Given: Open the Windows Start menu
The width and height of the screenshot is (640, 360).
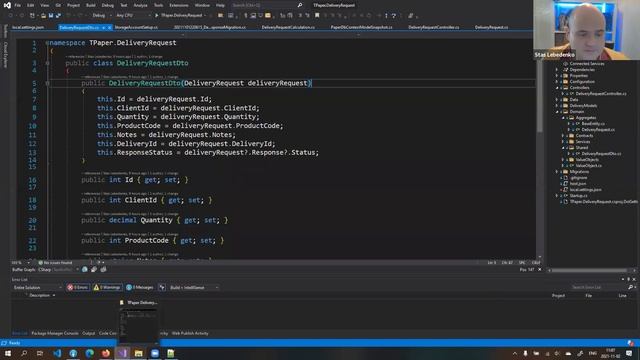Looking at the screenshot, I should pos(8,353).
